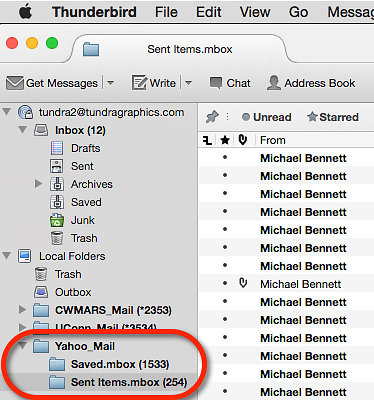Collapse the Yahoo_Mail folder

coord(23,346)
